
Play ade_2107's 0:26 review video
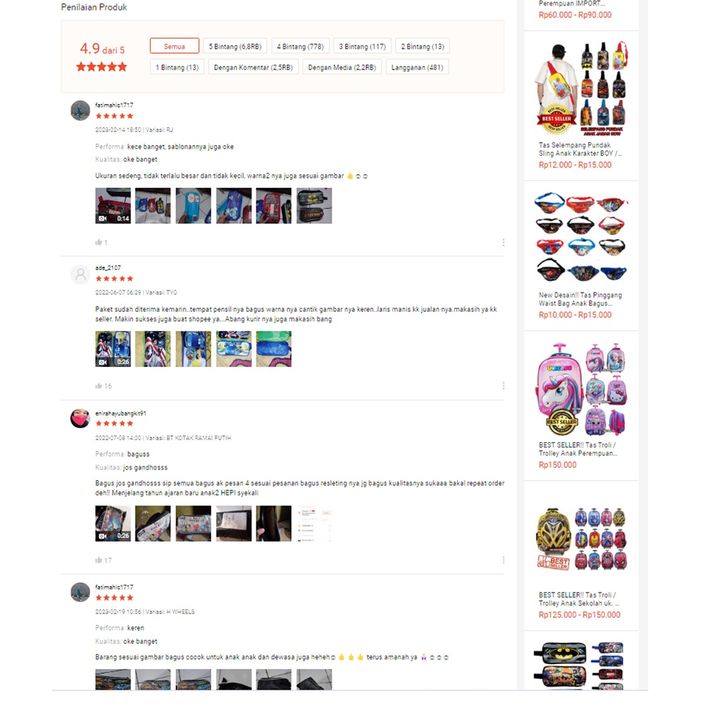pos(113,349)
